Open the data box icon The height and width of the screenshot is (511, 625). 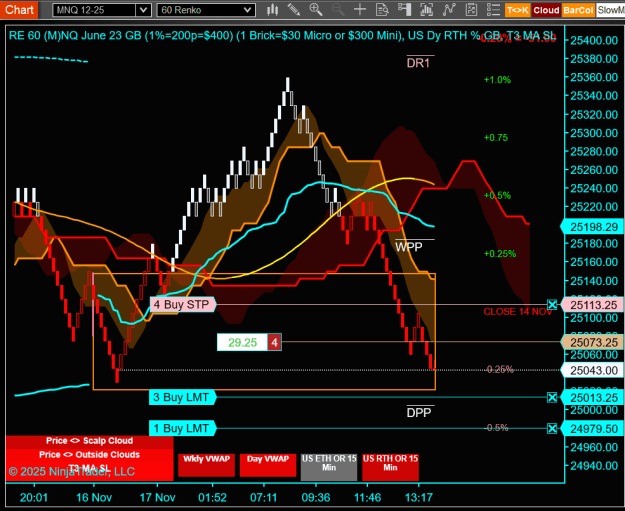tap(382, 10)
